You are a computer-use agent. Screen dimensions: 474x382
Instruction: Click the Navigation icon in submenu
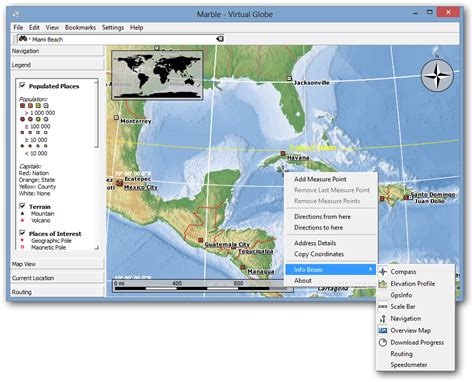[383, 319]
